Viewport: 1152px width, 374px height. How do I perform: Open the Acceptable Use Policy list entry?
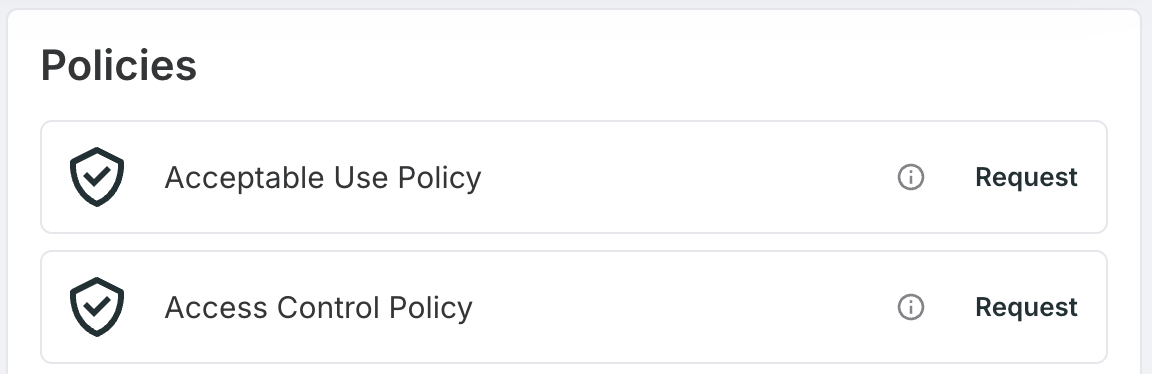[574, 177]
